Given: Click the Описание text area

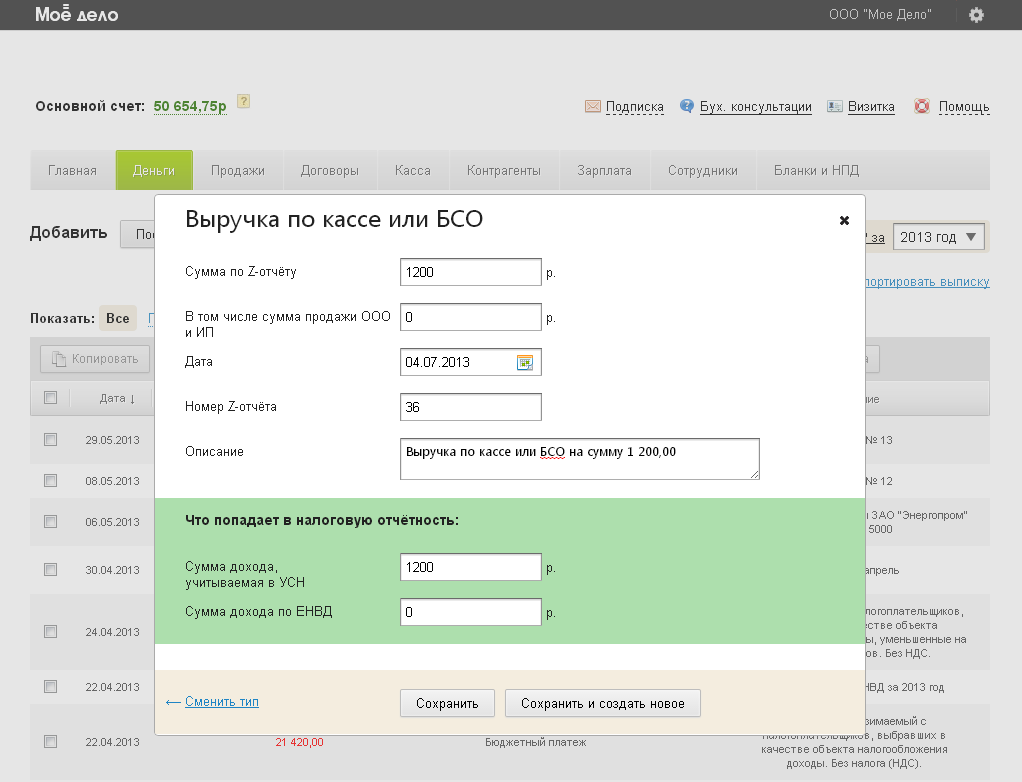Looking at the screenshot, I should (579, 459).
